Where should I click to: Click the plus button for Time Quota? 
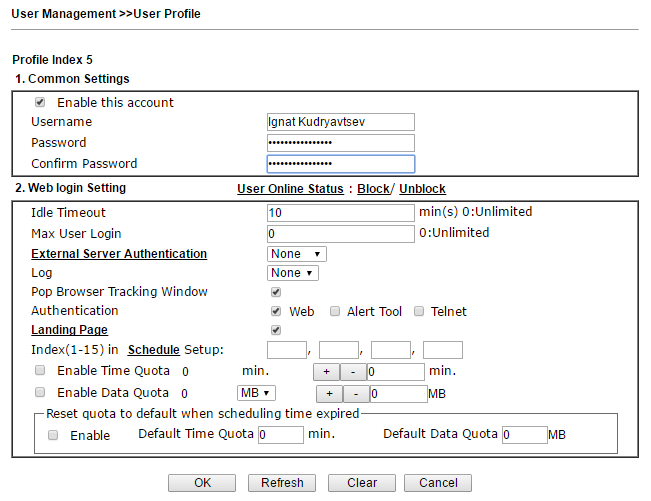pyautogui.click(x=326, y=371)
